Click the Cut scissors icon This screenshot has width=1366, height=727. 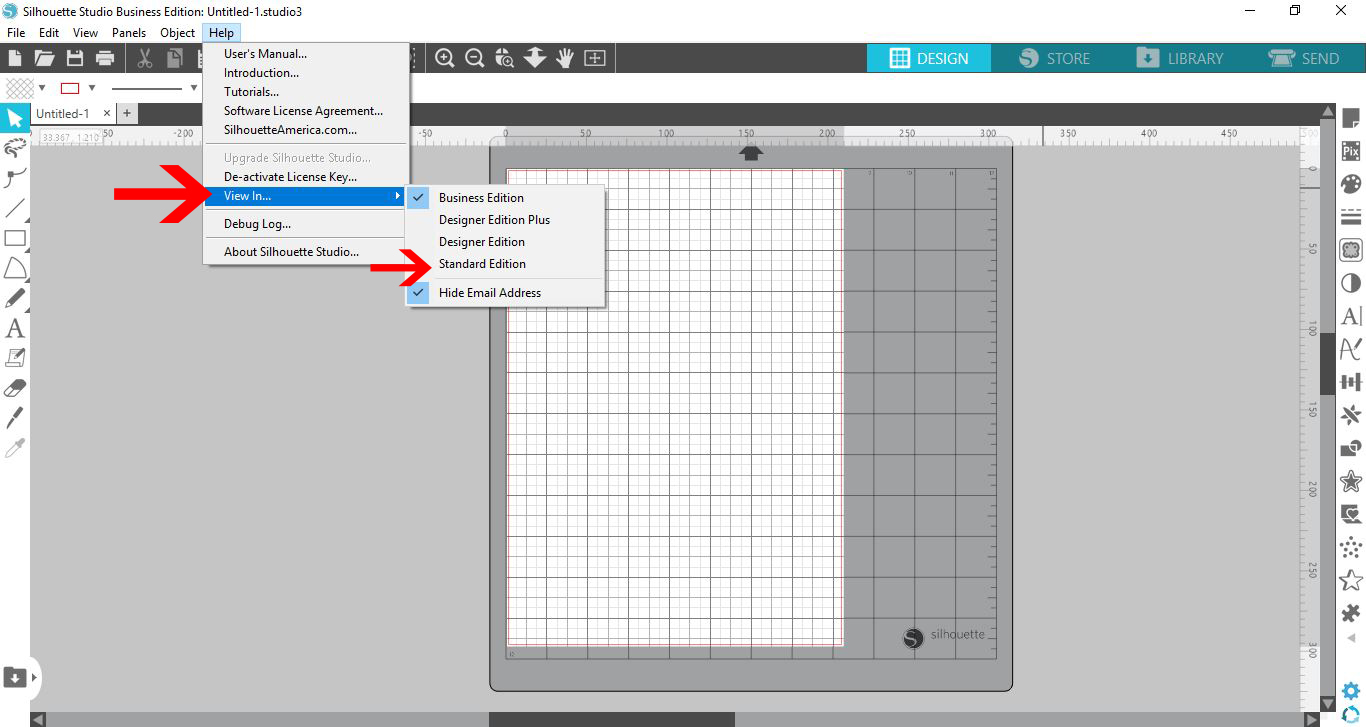(x=145, y=58)
